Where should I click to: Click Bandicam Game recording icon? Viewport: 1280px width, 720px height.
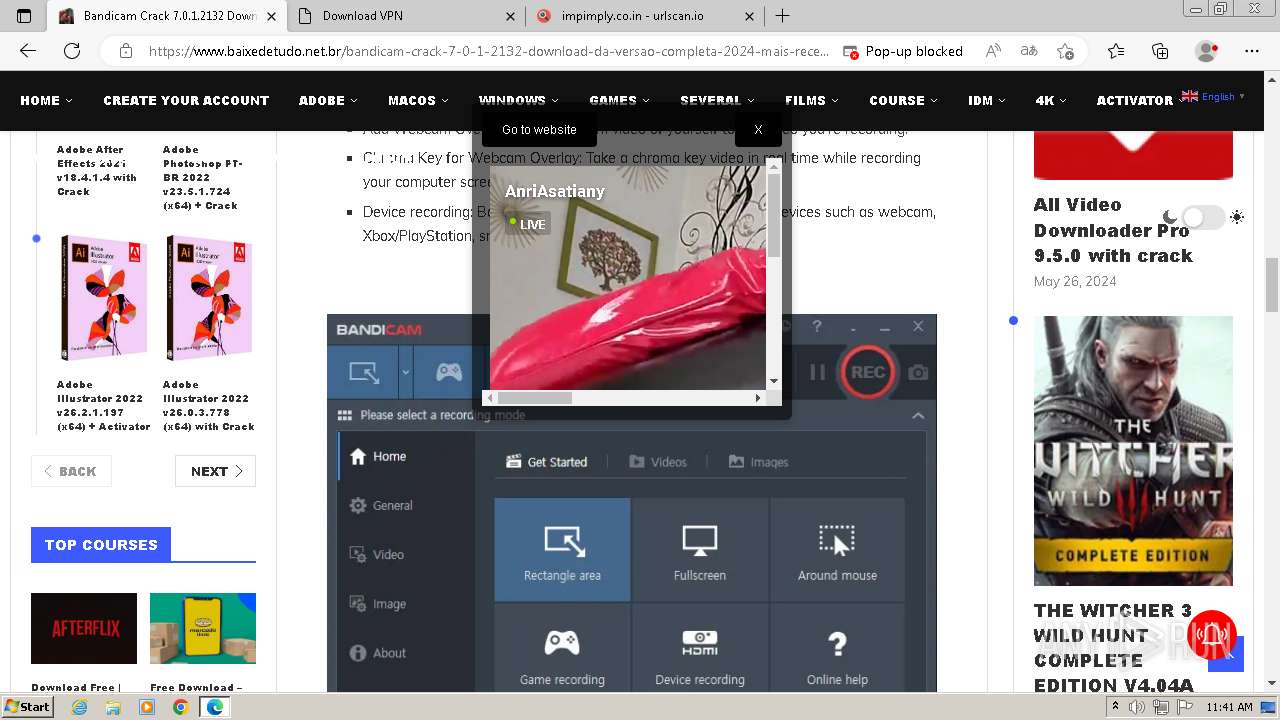pos(563,642)
